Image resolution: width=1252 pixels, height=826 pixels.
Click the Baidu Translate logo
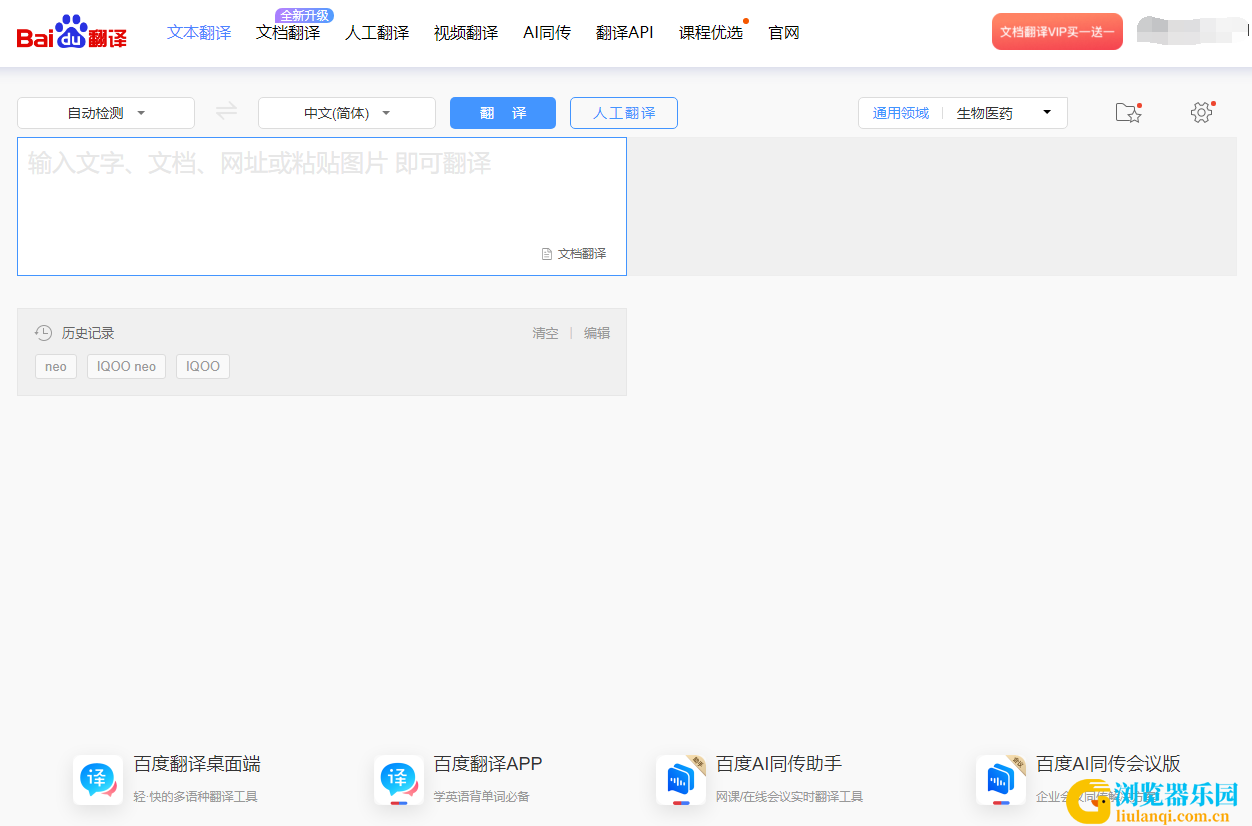coord(72,32)
